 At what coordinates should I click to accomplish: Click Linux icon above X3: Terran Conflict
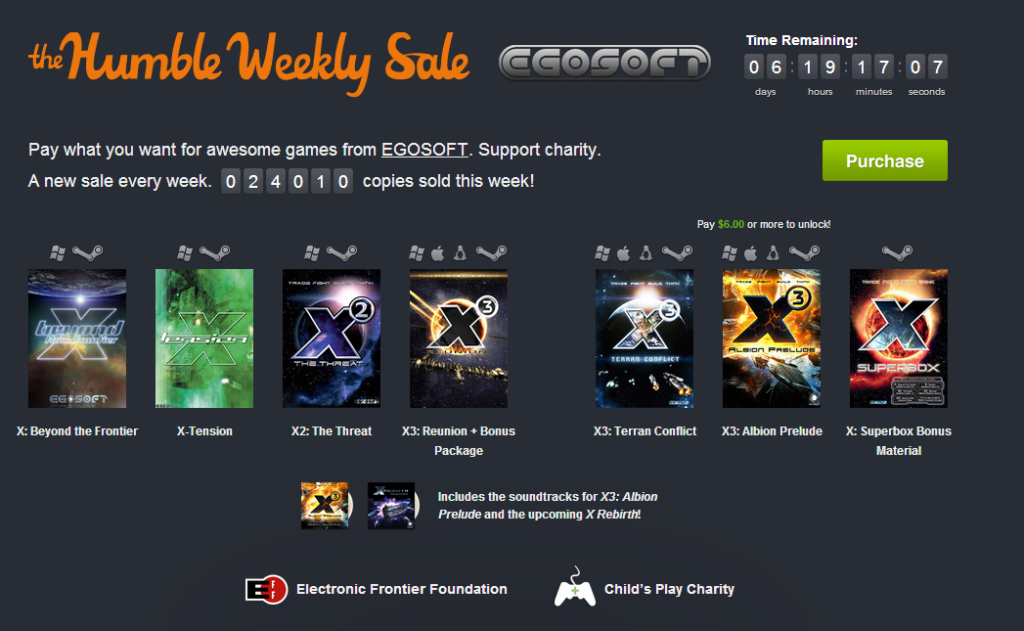(646, 253)
